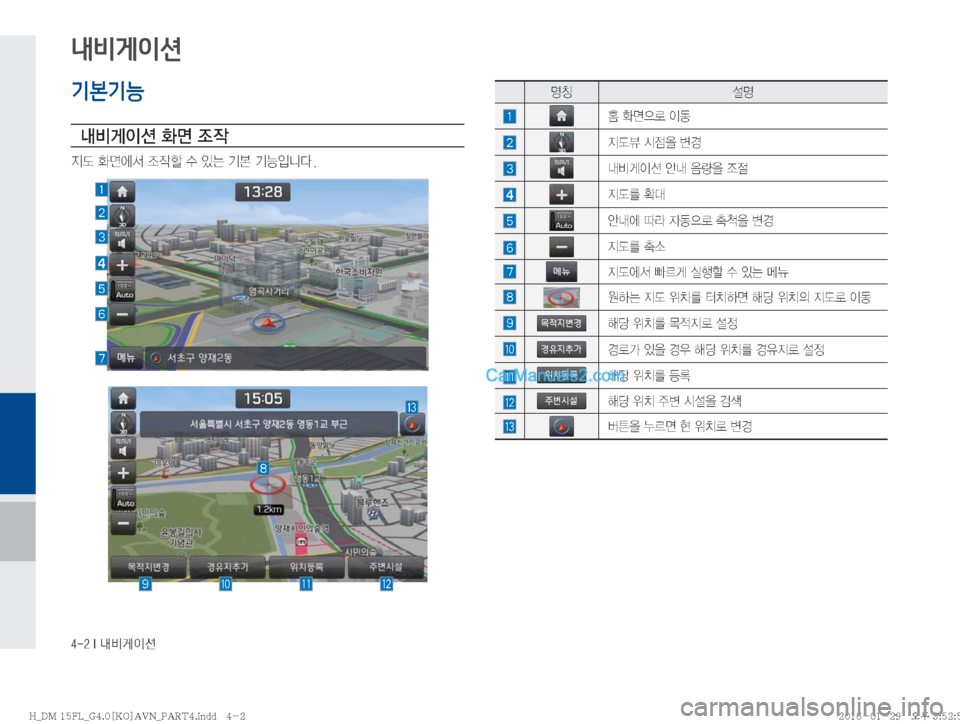Select the 서초구 양재2동 location bar
960x724 pixels.
tap(285, 358)
